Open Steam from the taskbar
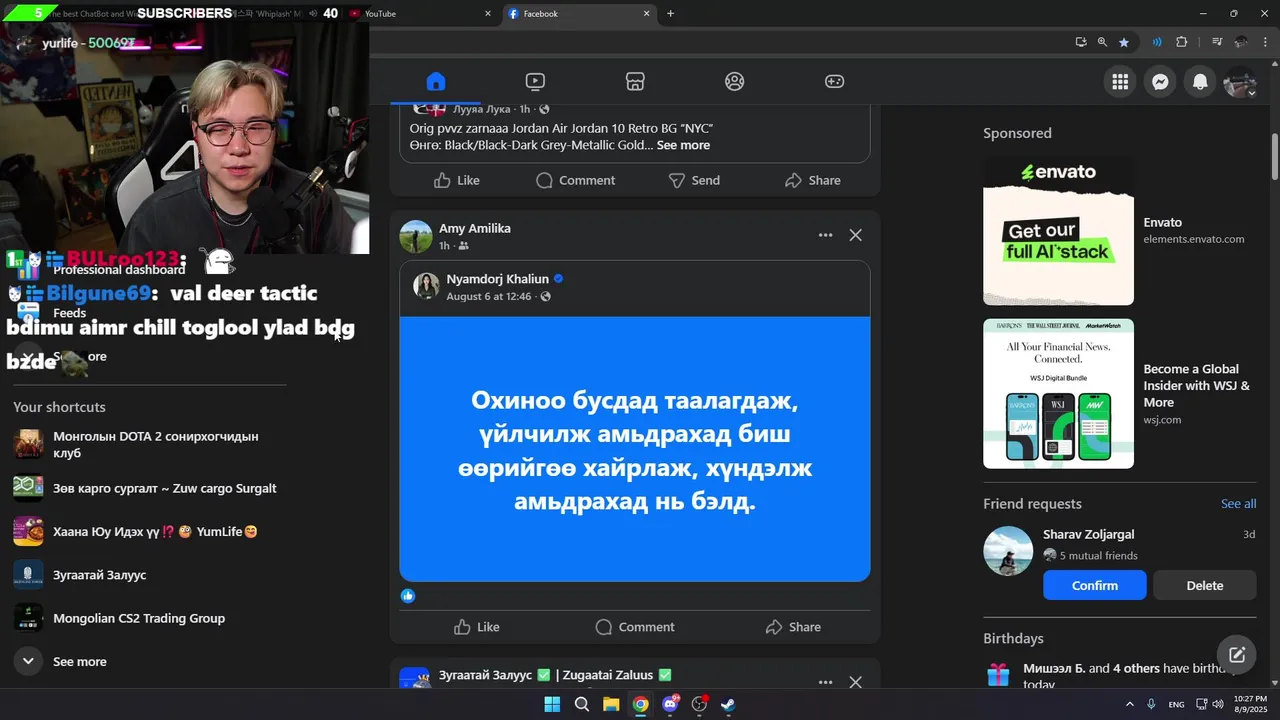 click(728, 704)
